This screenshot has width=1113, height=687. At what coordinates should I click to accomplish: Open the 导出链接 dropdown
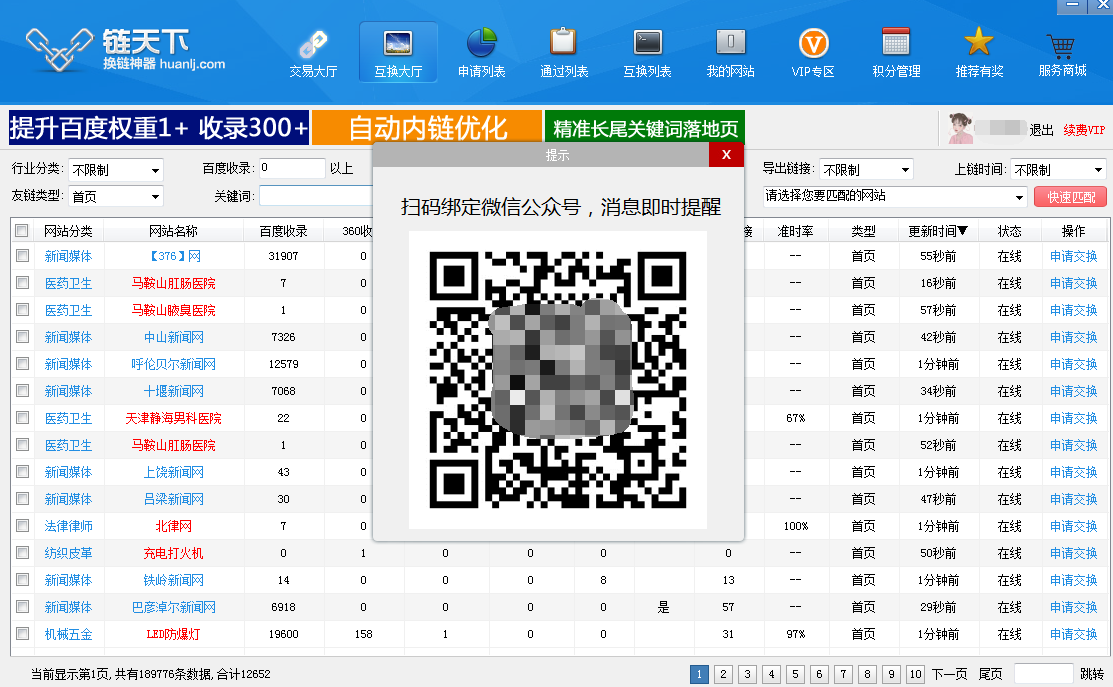point(866,170)
